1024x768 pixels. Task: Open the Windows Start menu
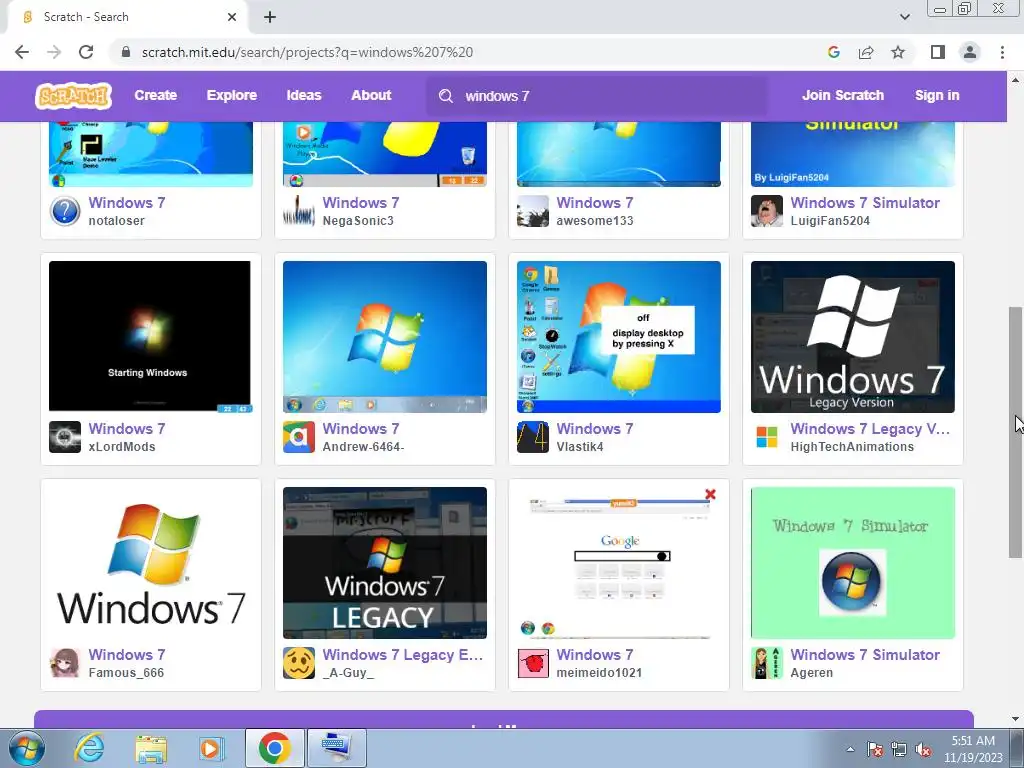click(x=26, y=748)
